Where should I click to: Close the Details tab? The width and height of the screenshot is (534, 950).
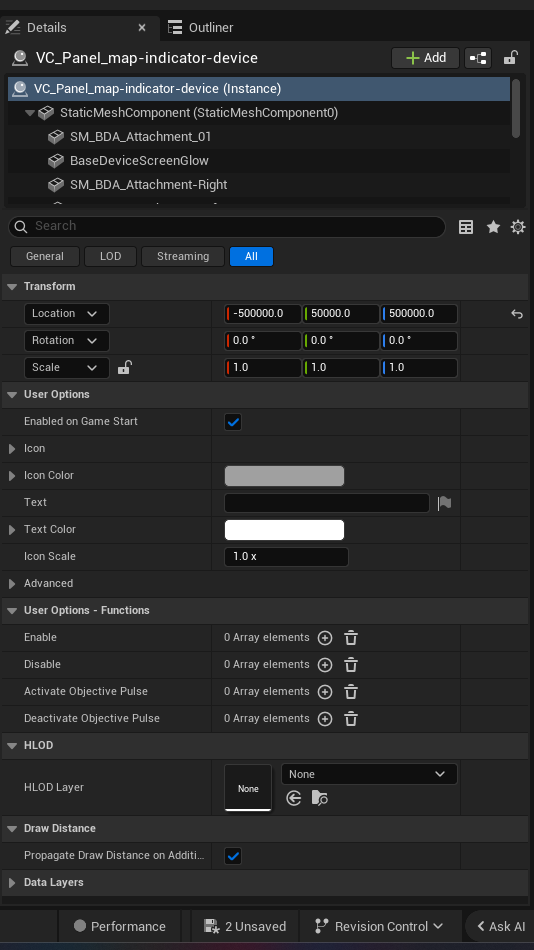click(142, 28)
